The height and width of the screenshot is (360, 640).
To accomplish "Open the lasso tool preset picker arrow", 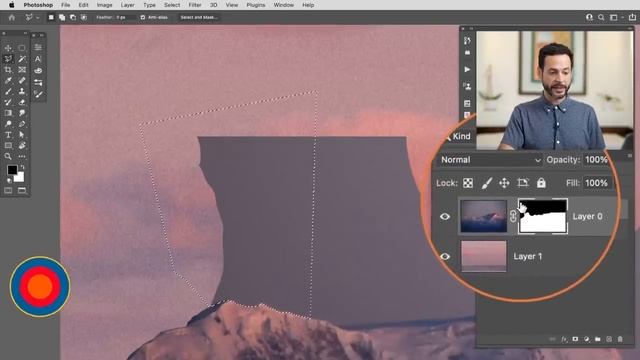I will [38, 18].
